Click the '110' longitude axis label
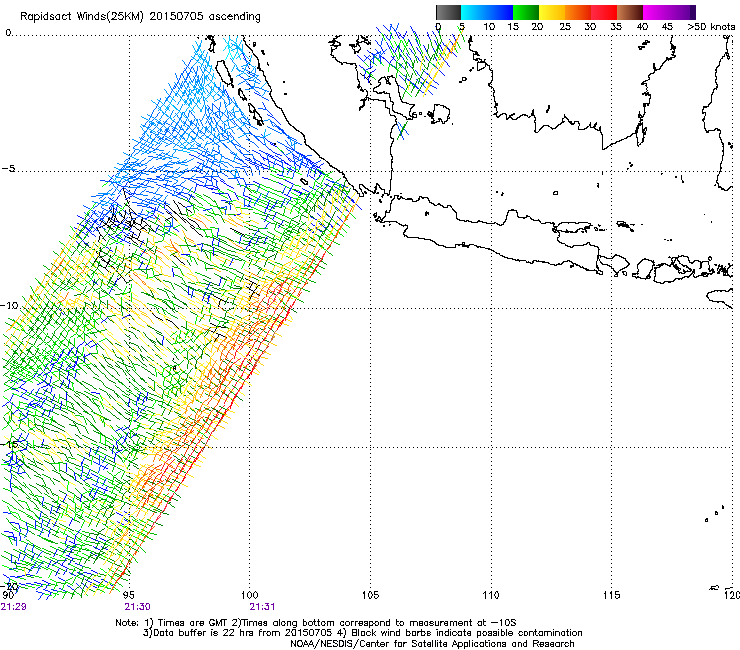740x650 pixels. click(x=491, y=595)
